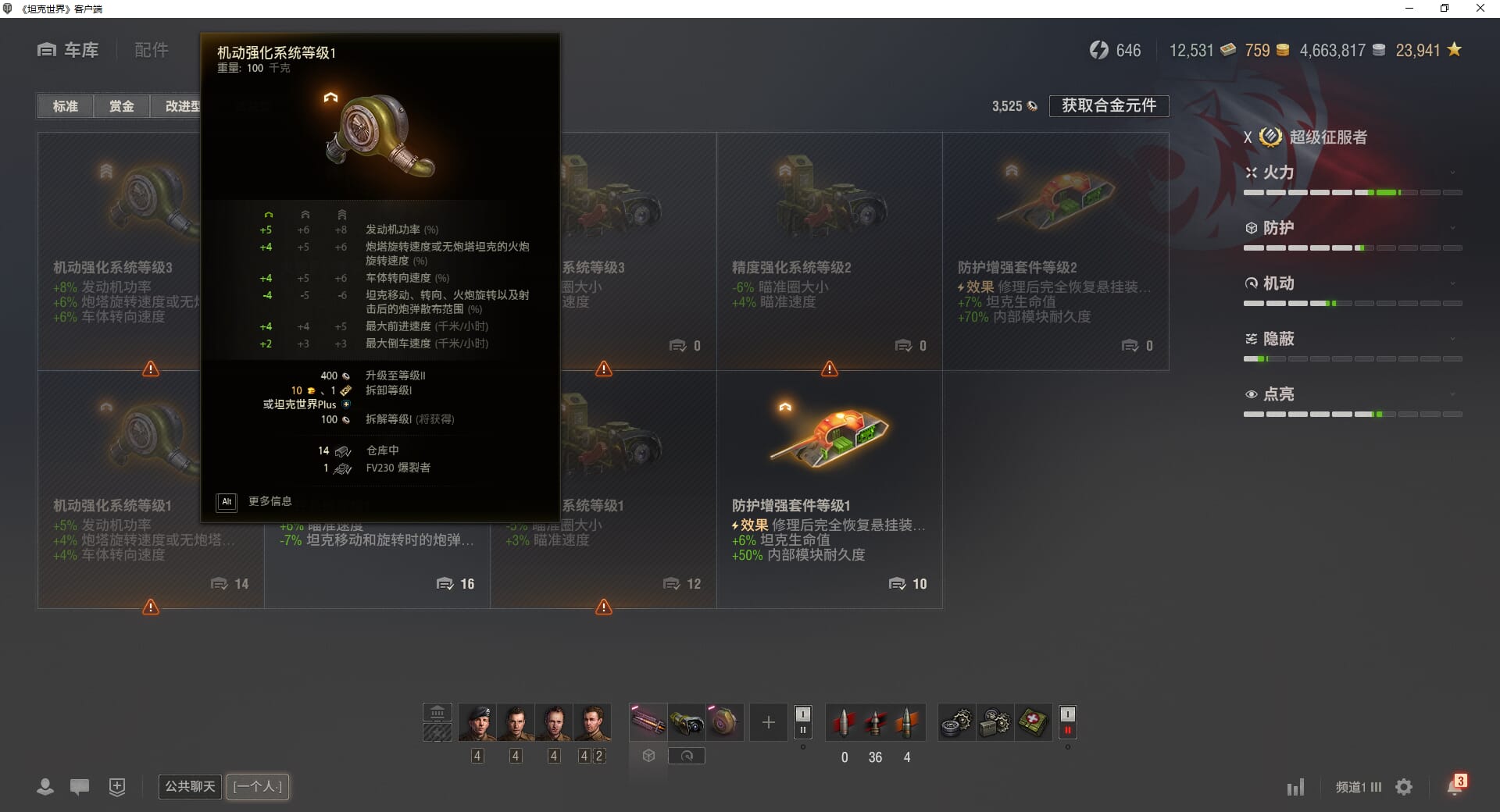Open the barracks building icon beside crew

[x=437, y=712]
